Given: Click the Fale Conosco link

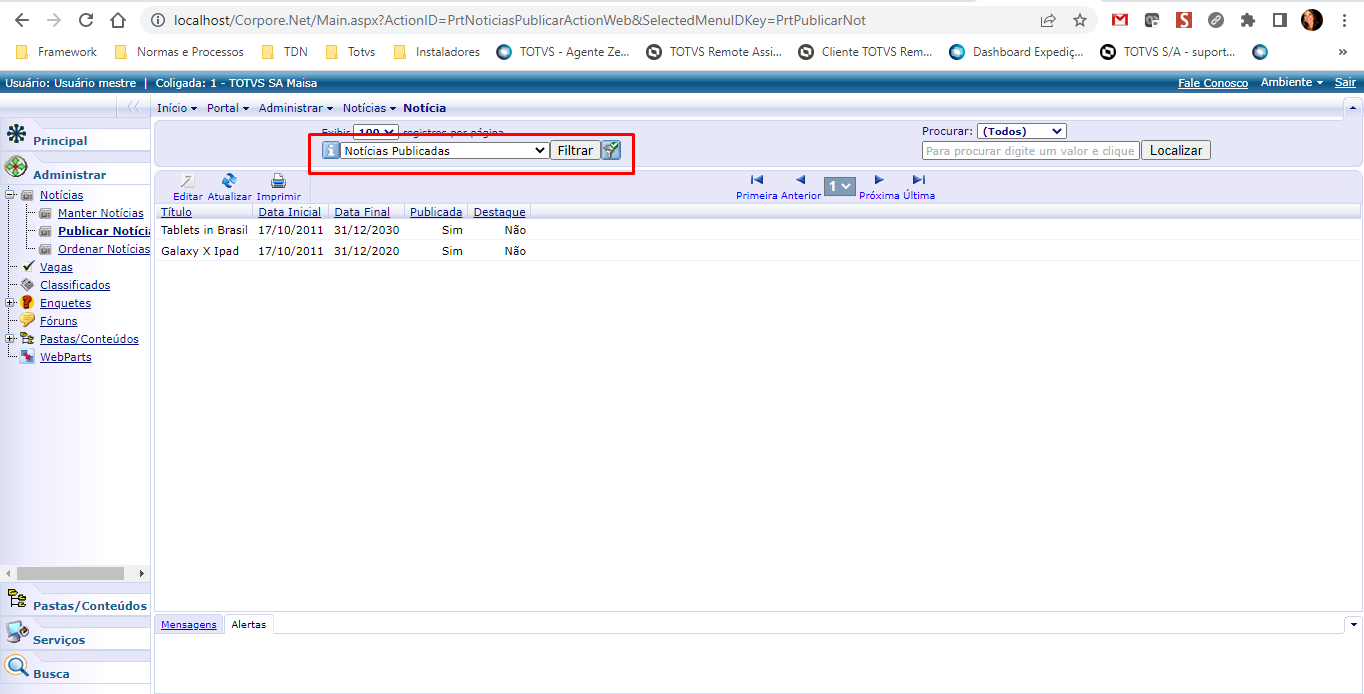Looking at the screenshot, I should pos(1213,83).
